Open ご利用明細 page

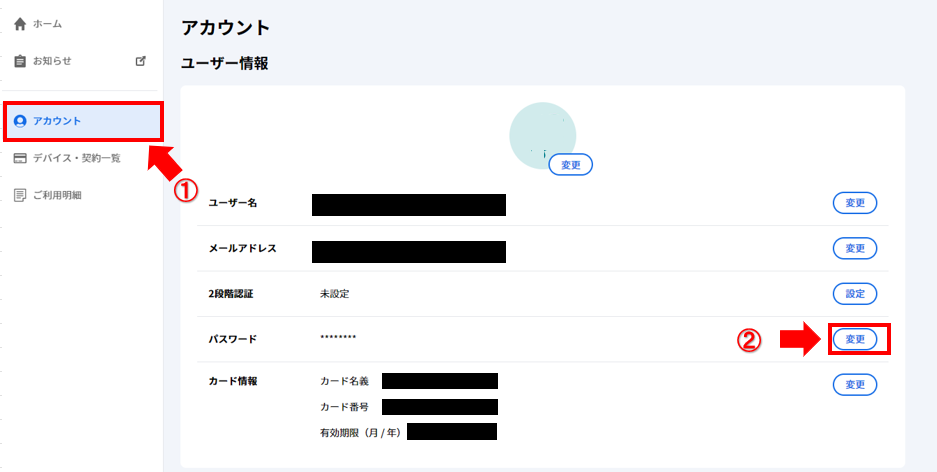[x=57, y=195]
